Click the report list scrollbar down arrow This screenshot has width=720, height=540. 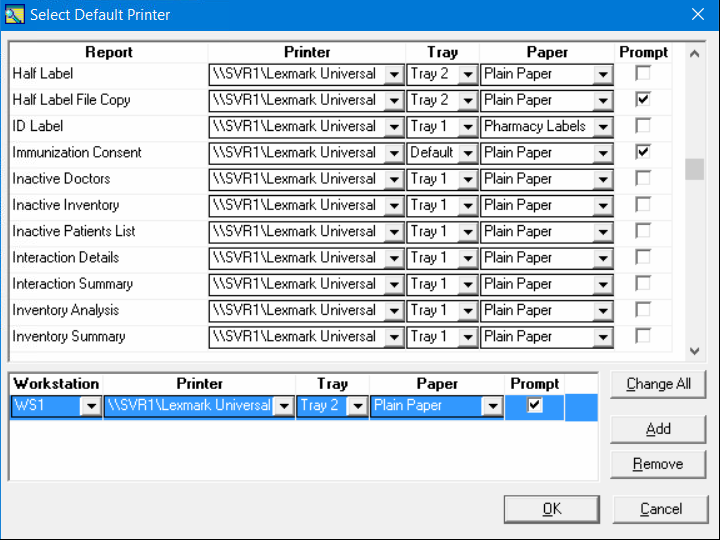(694, 351)
